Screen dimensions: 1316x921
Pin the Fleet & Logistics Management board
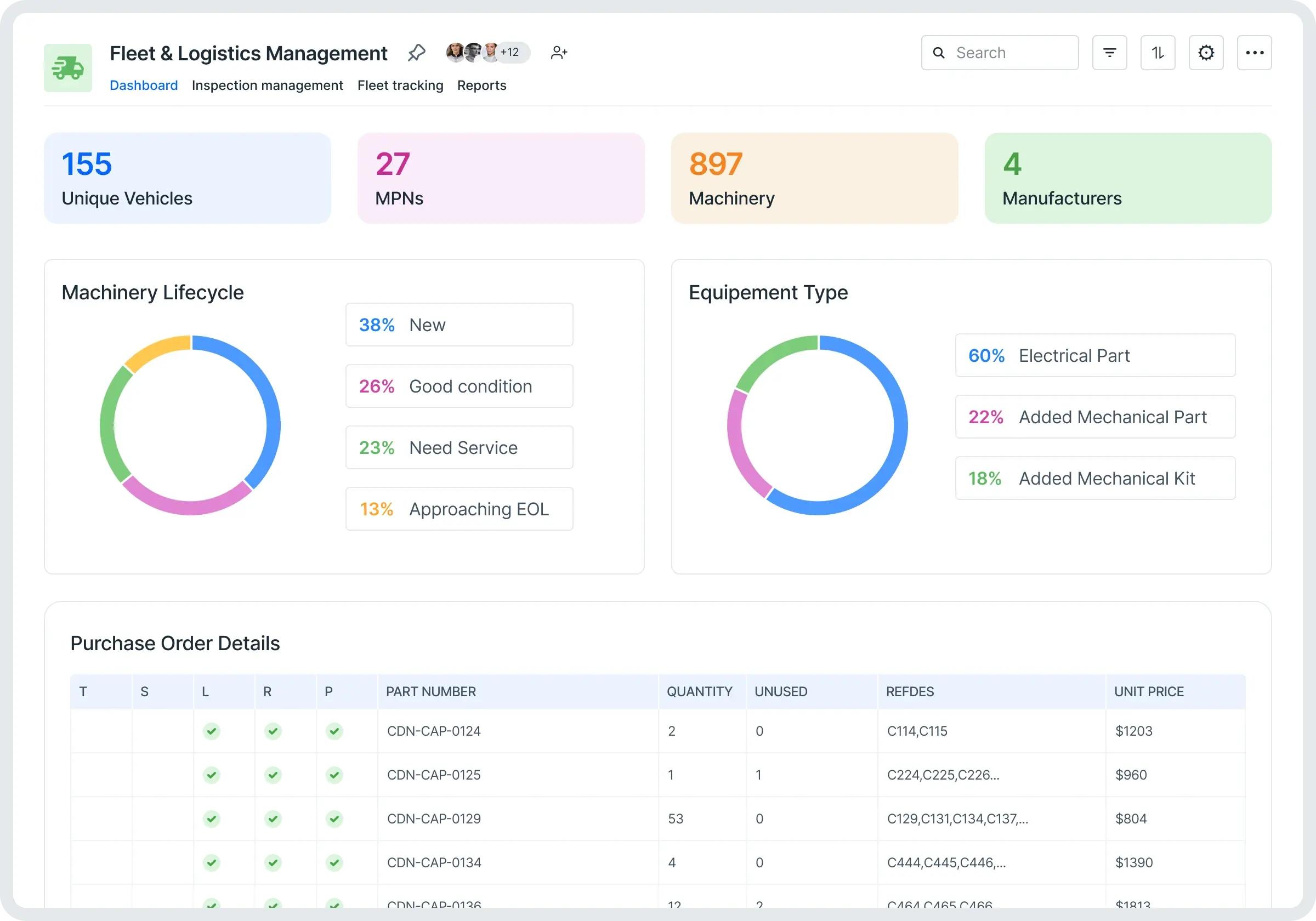point(416,53)
